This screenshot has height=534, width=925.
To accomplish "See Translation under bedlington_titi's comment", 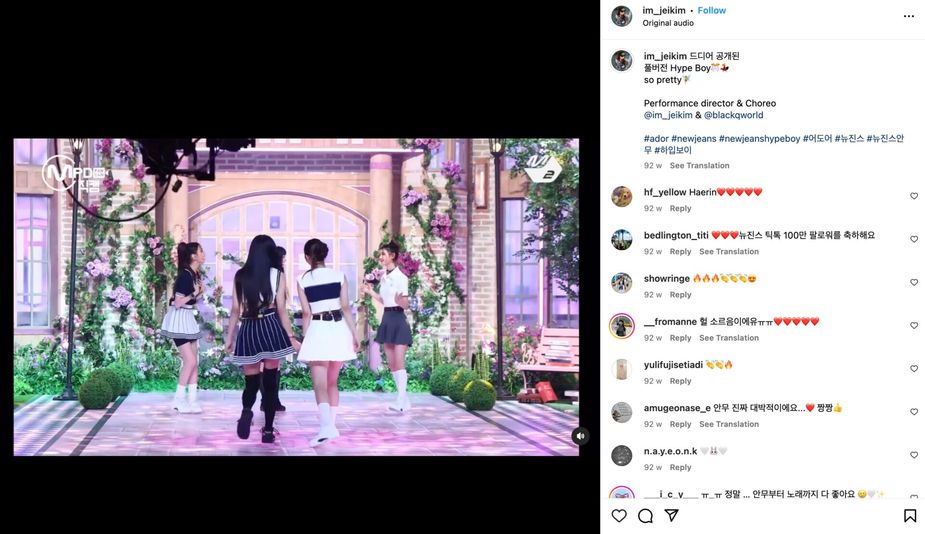I will tap(729, 251).
